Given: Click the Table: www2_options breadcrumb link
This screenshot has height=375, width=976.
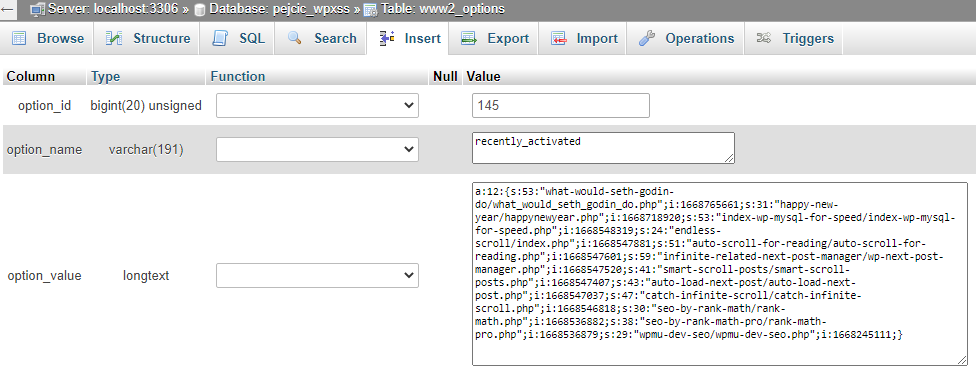Looking at the screenshot, I should tap(442, 9).
